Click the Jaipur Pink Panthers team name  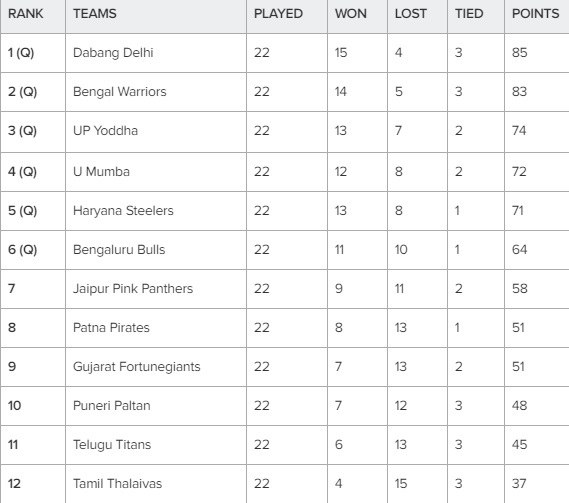133,289
